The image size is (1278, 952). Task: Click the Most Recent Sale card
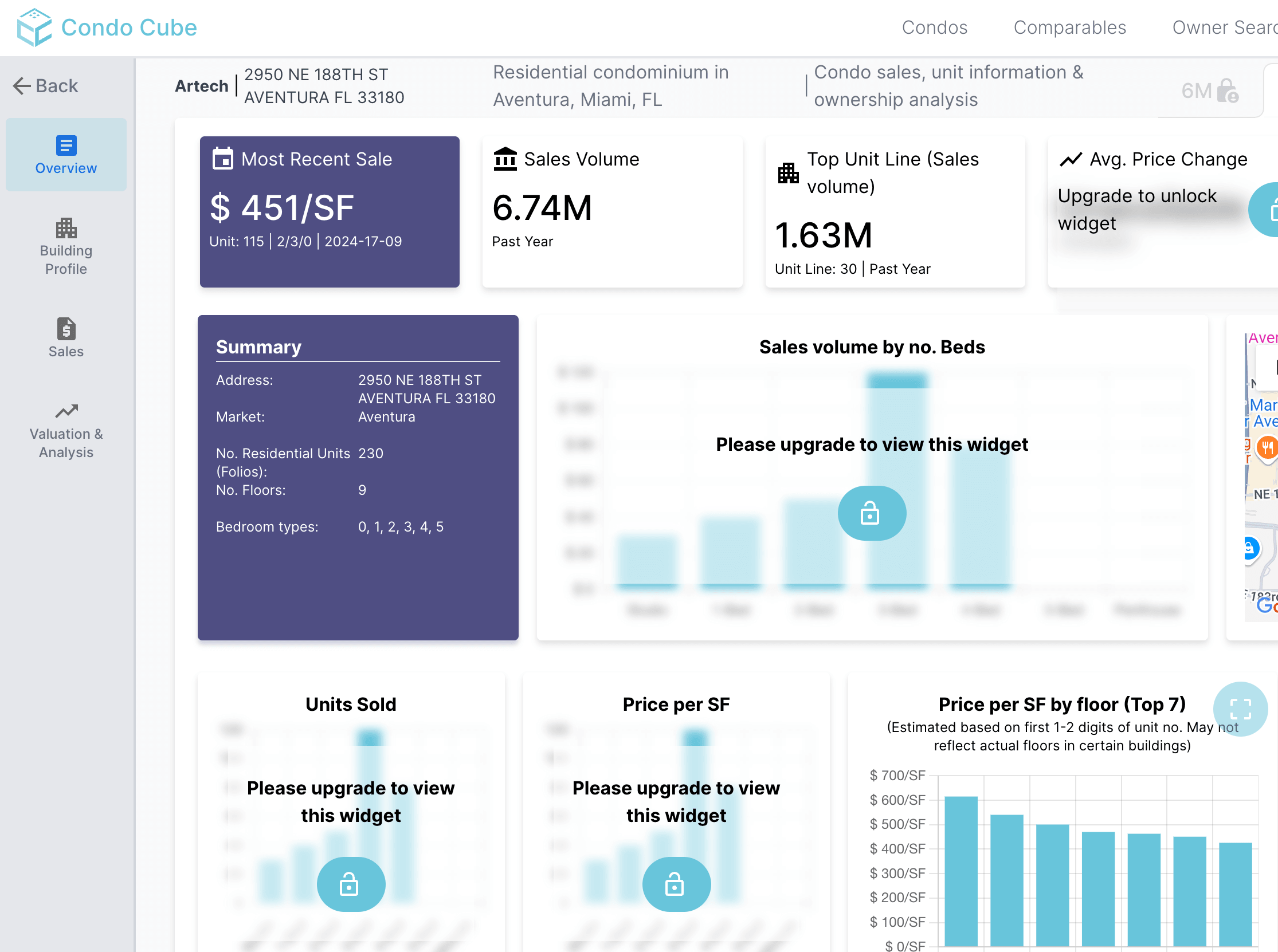329,211
